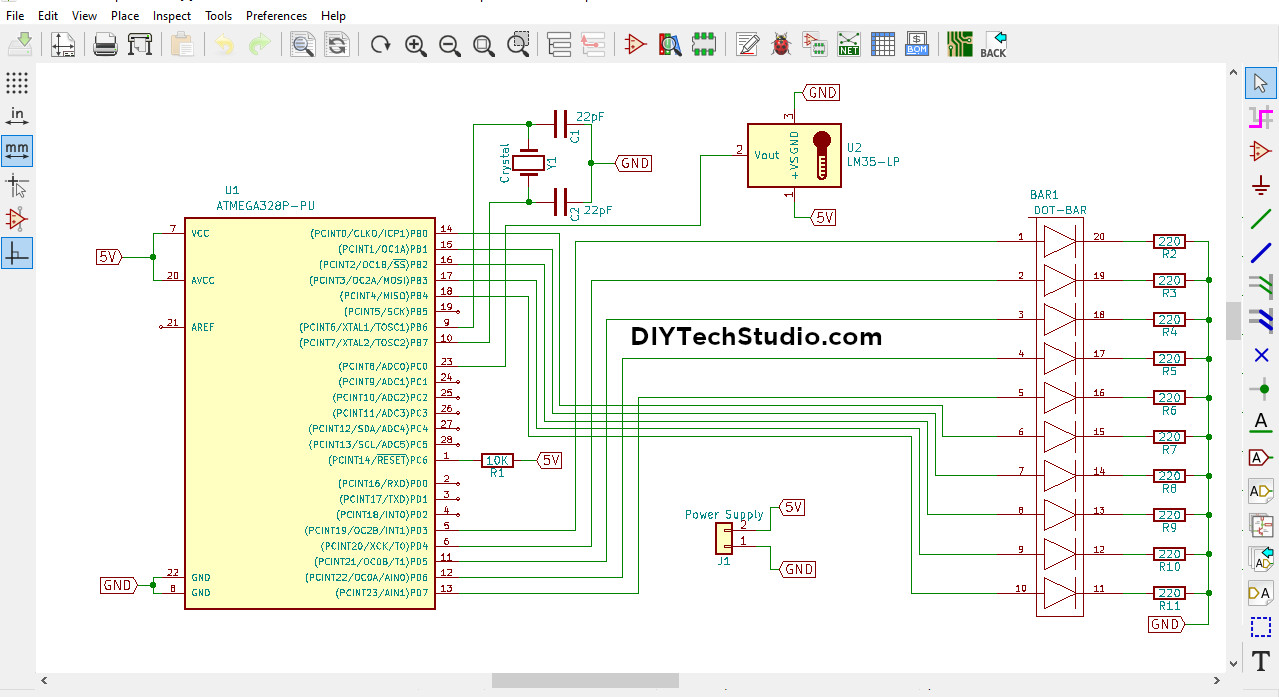Choose Place symbol tool on right toolbar
The height and width of the screenshot is (697, 1279).
coord(1261,152)
